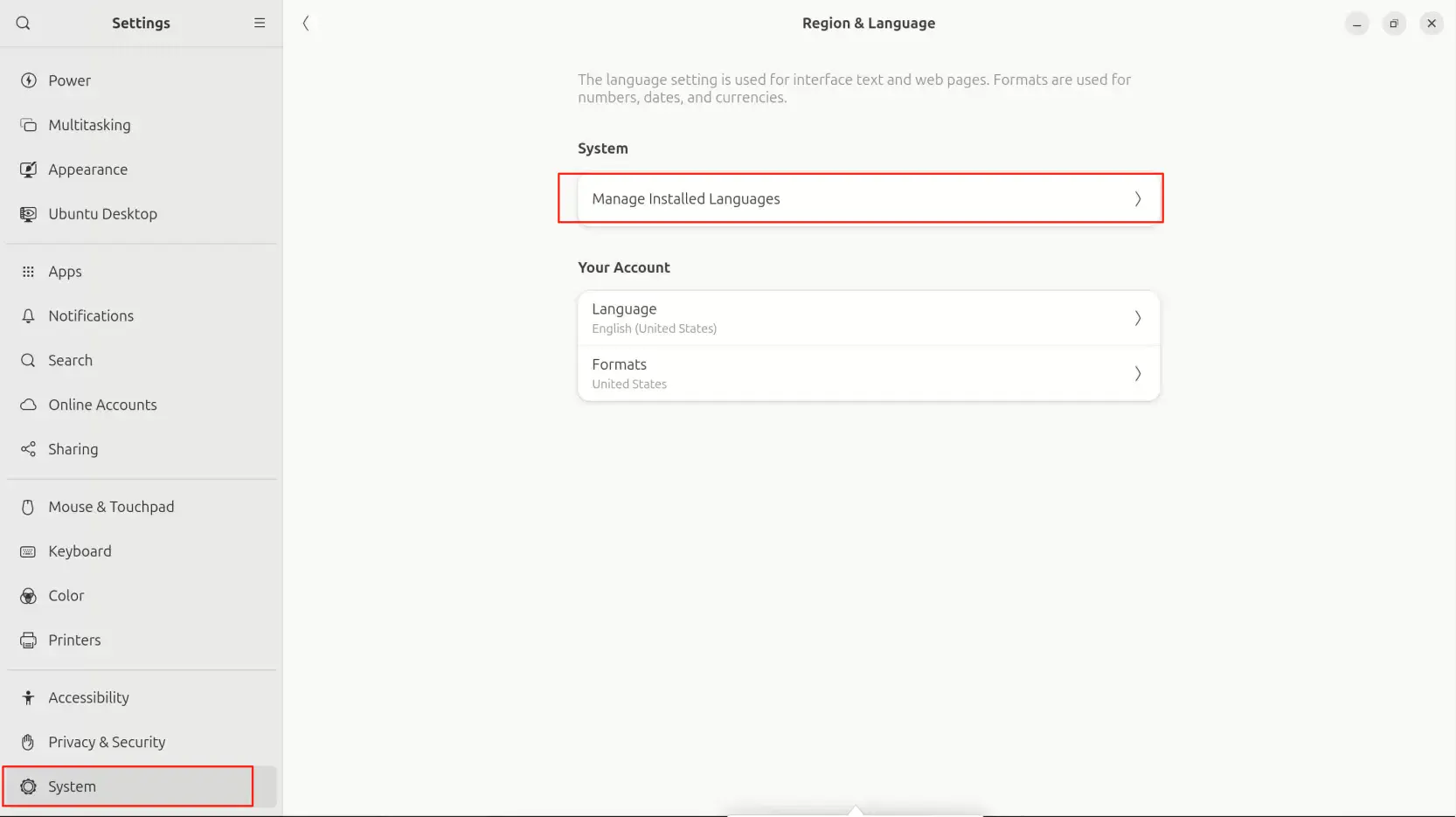The height and width of the screenshot is (817, 1456).
Task: Select System in the sidebar
Action: tap(73, 786)
